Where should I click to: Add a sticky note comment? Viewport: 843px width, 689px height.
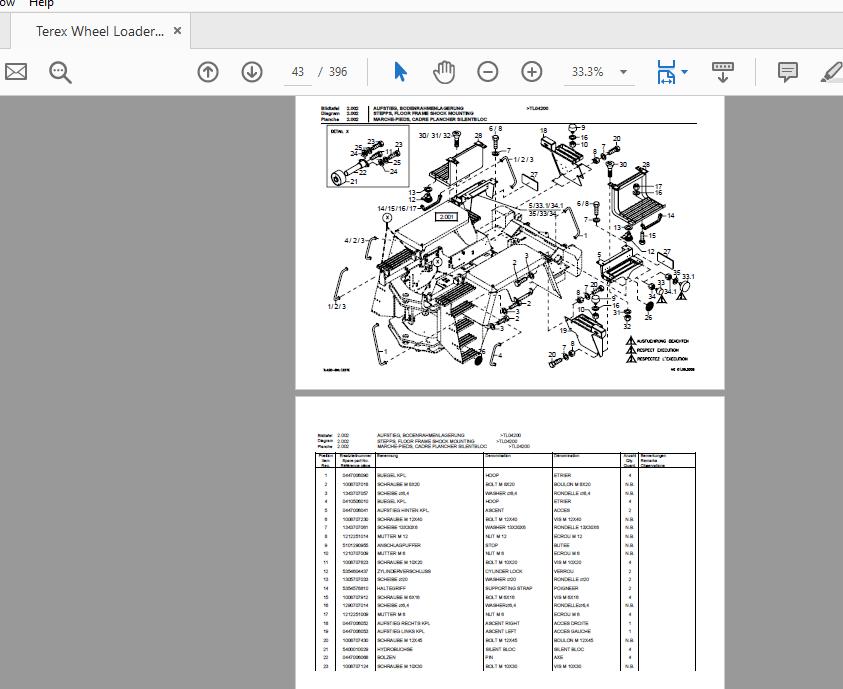787,71
